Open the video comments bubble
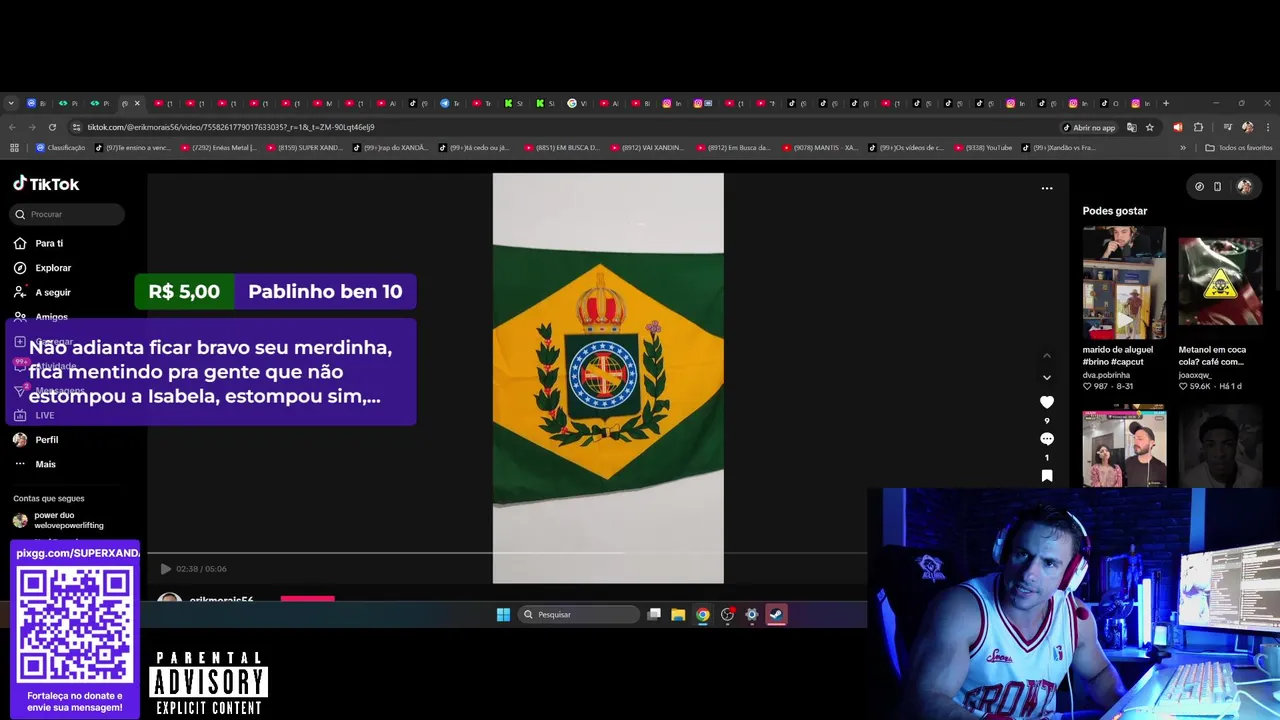 (1047, 439)
